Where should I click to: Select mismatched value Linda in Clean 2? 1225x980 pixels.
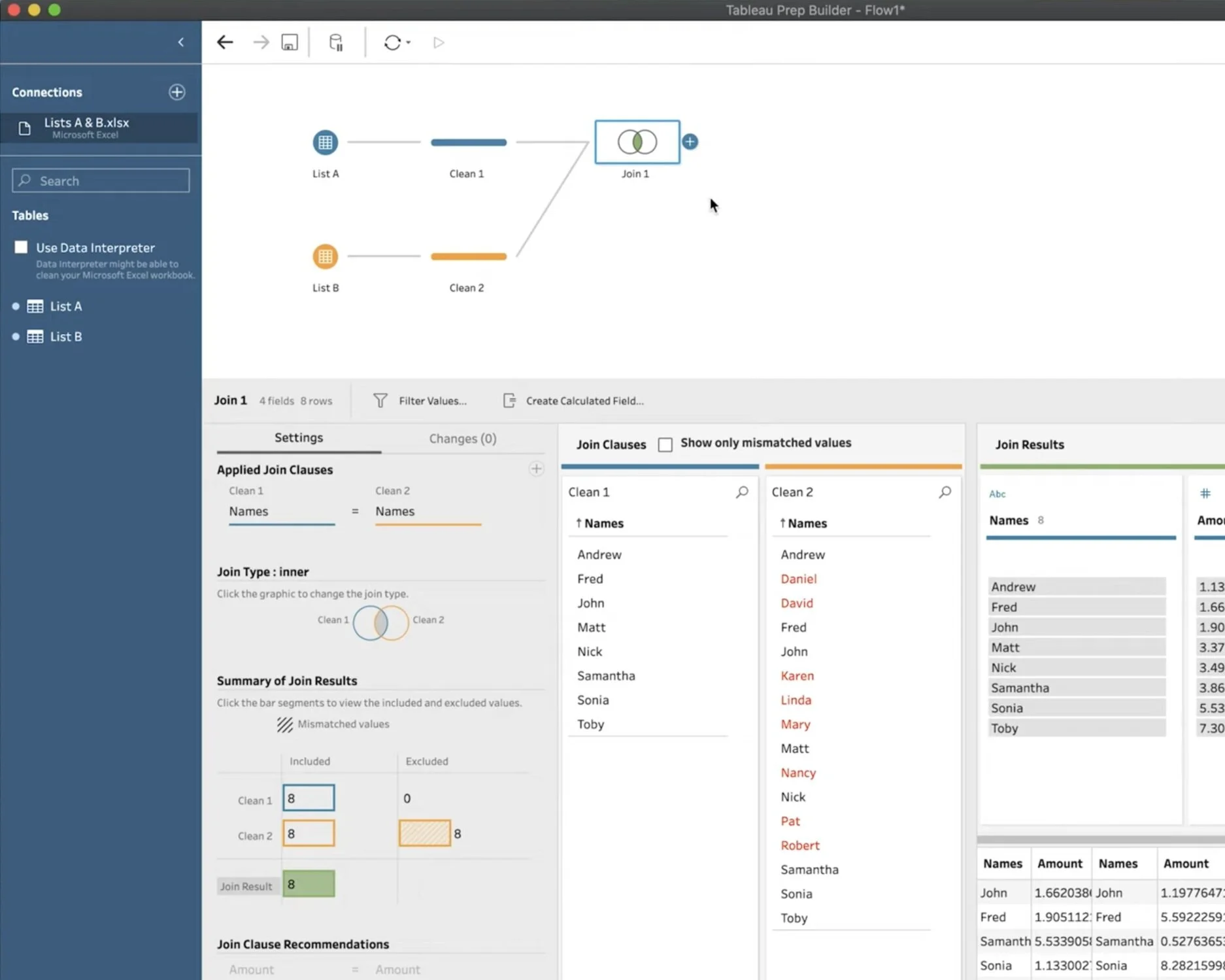(x=796, y=700)
